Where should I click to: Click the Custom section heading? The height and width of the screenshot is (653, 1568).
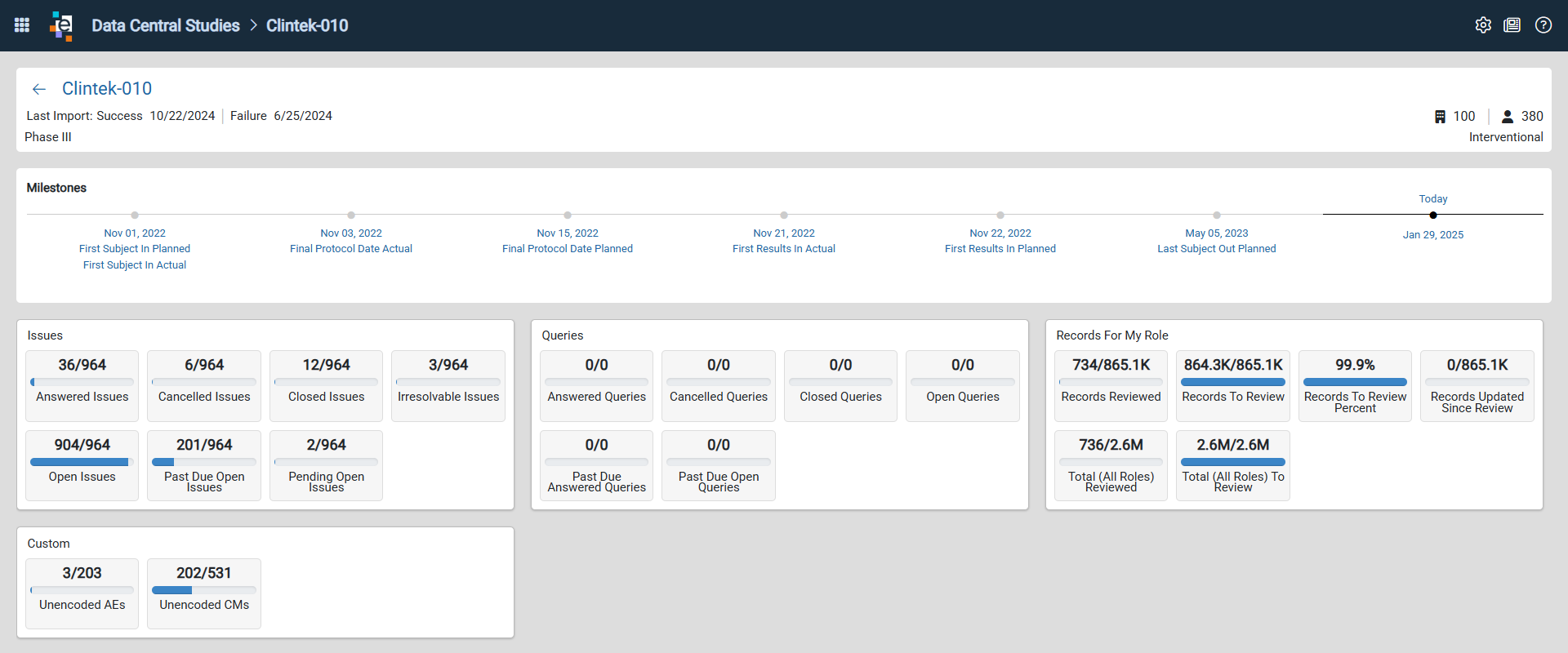(48, 544)
